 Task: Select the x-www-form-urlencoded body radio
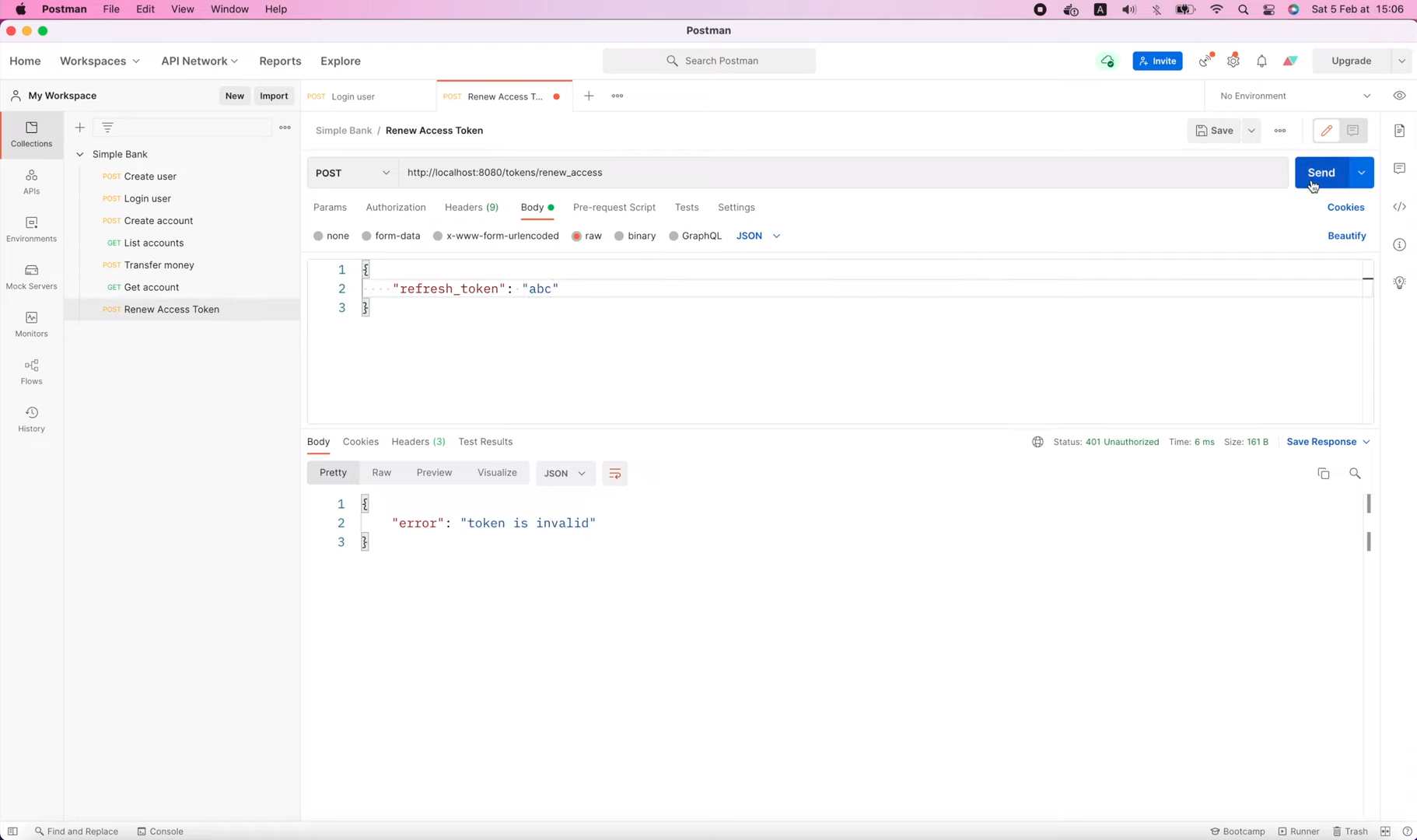pyautogui.click(x=438, y=236)
